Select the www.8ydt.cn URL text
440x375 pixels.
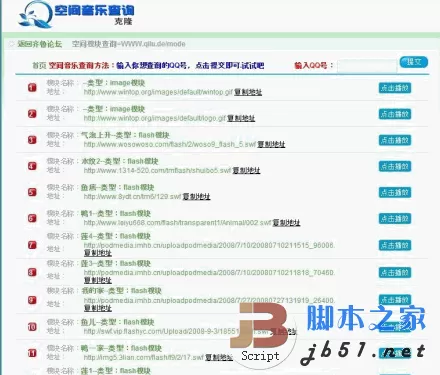click(x=132, y=196)
